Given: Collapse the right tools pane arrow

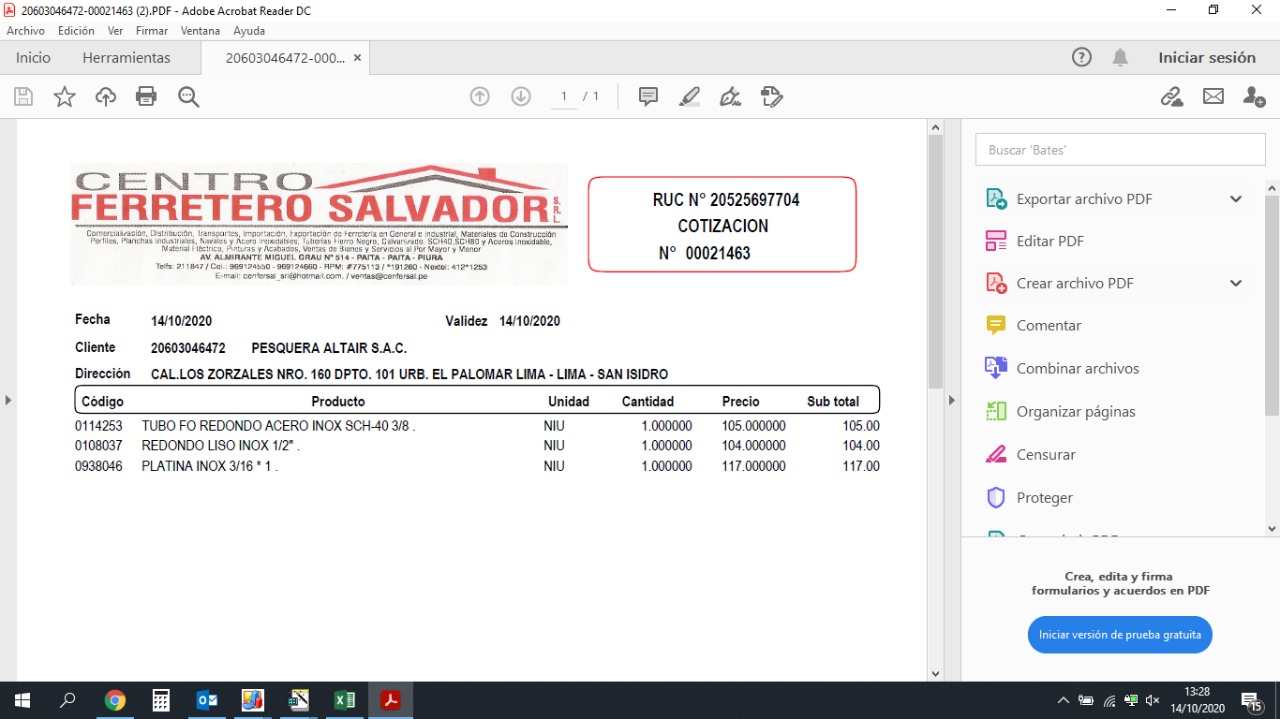Looking at the screenshot, I should (951, 401).
